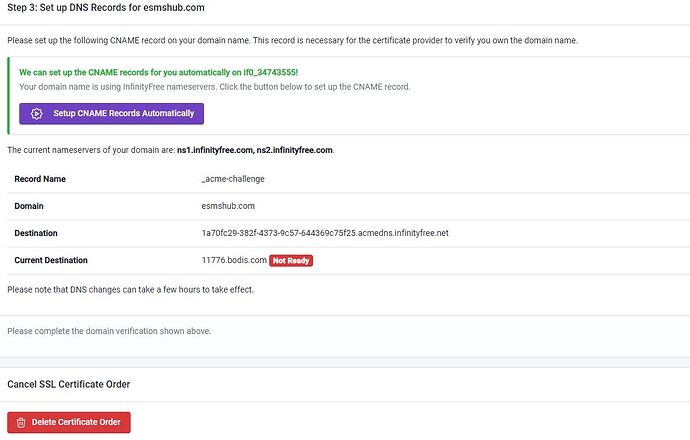Click the ns2.infinityfree.com nameserver text
Viewport: 690px width, 440px height.
pyautogui.click(x=293, y=150)
